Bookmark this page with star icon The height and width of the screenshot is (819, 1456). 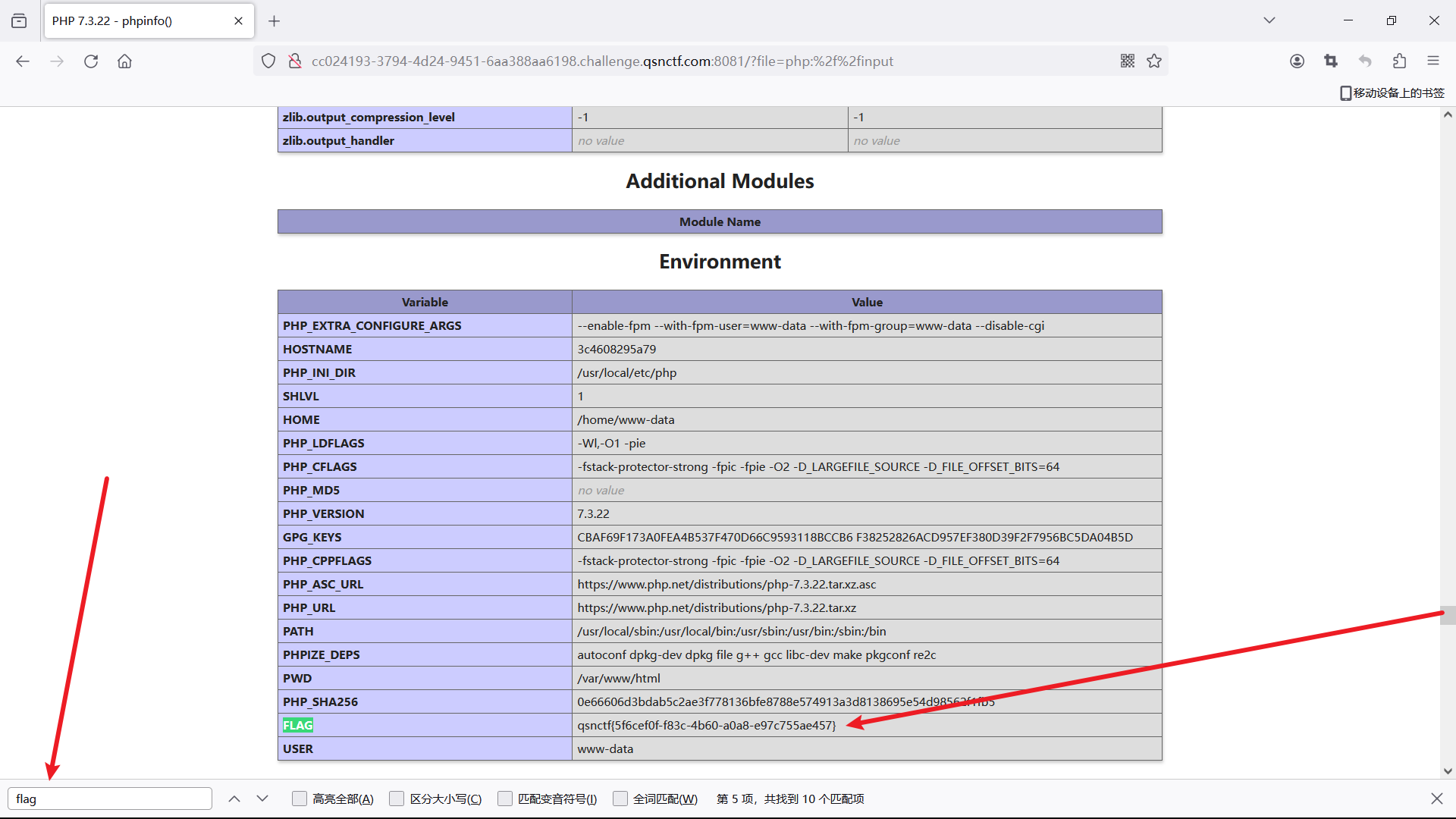pos(1154,61)
